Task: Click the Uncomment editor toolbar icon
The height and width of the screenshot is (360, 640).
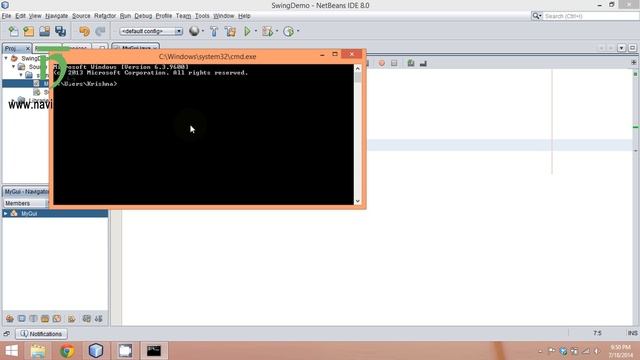Action: pyautogui.click(x=423, y=63)
